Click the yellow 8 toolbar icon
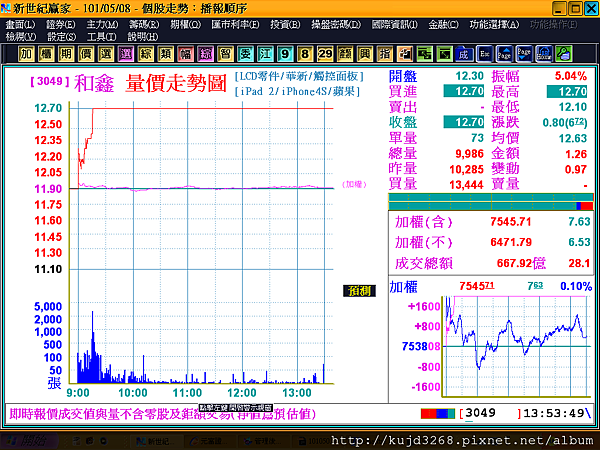 [x=305, y=54]
